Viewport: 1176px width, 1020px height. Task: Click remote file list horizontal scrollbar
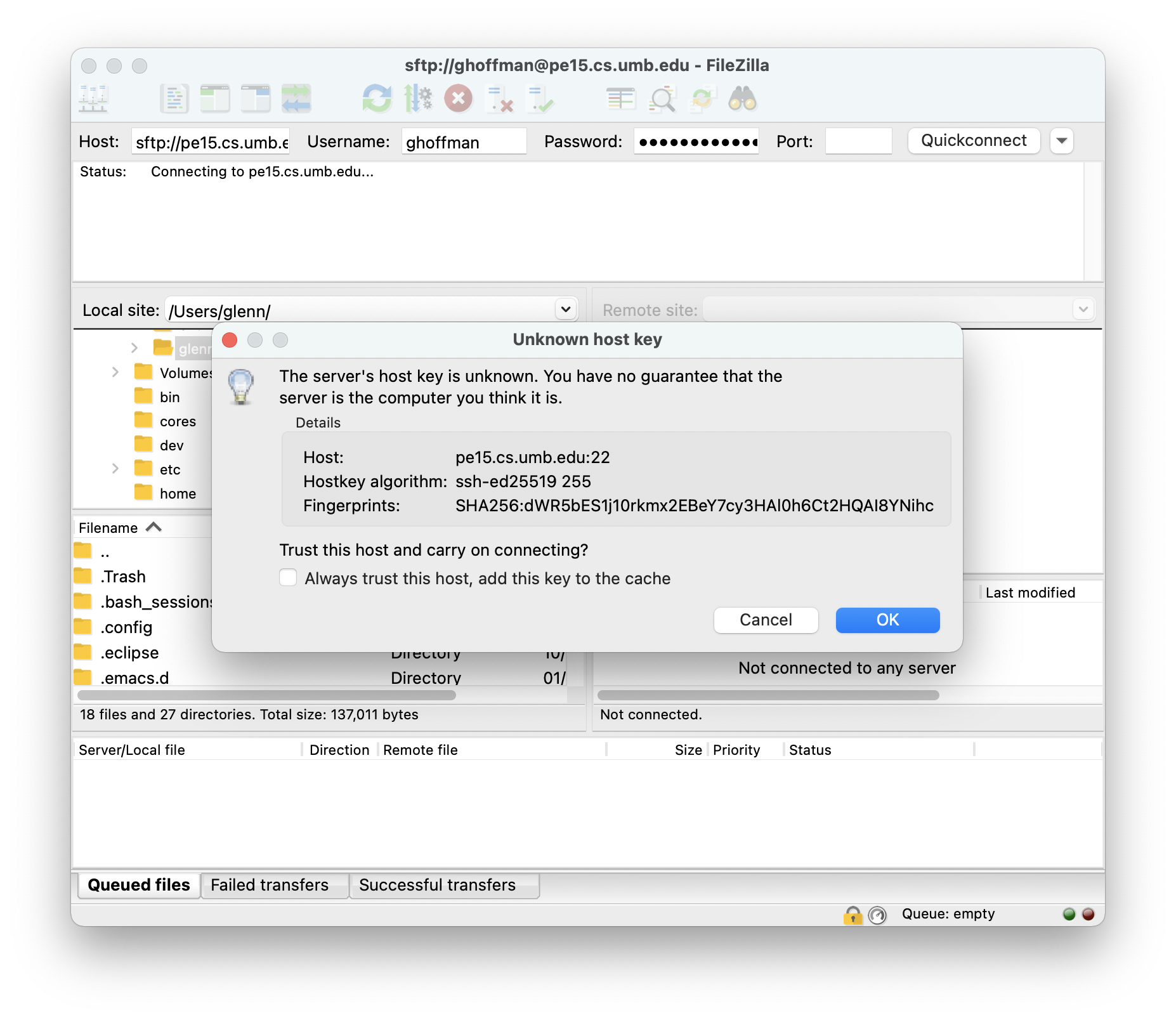click(x=768, y=695)
